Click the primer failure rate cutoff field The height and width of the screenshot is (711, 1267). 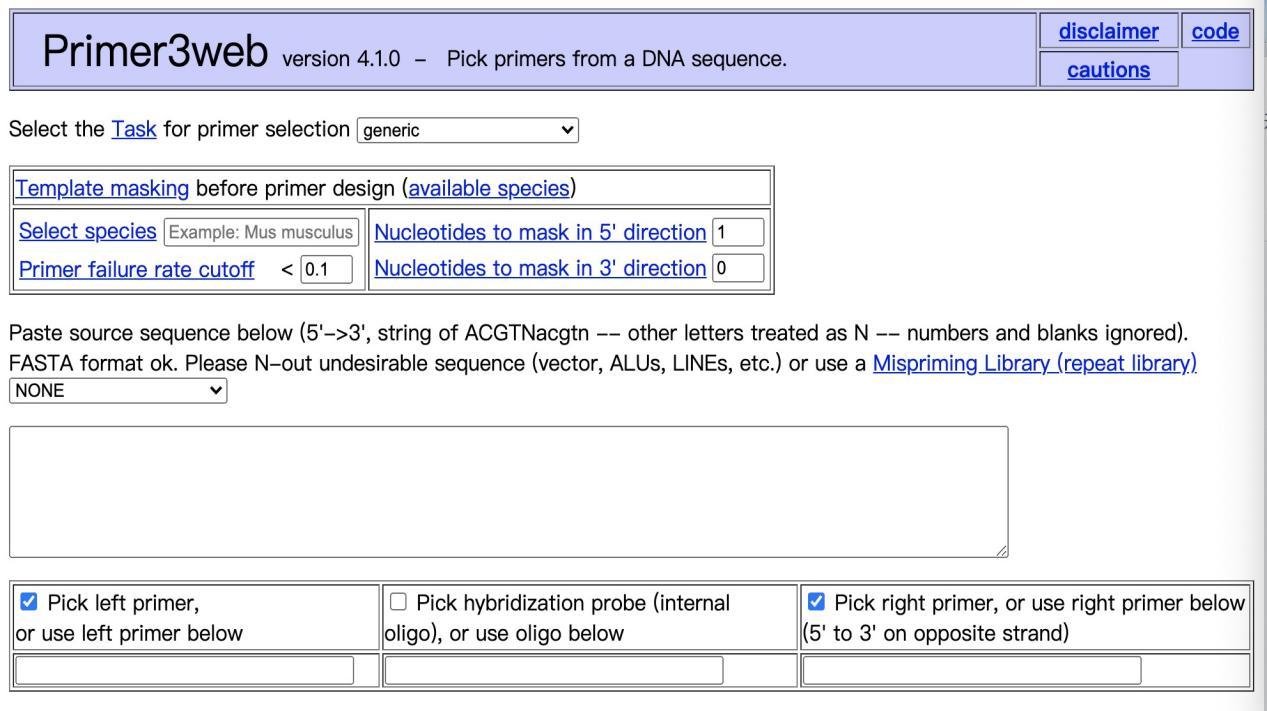pyautogui.click(x=329, y=269)
